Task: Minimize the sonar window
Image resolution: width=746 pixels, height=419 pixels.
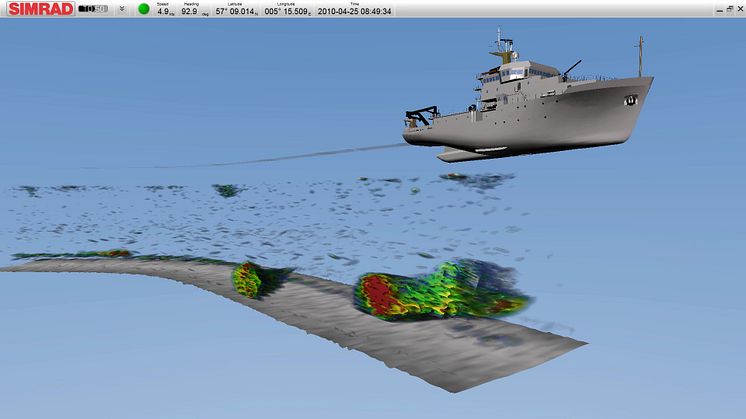Action: tap(719, 10)
